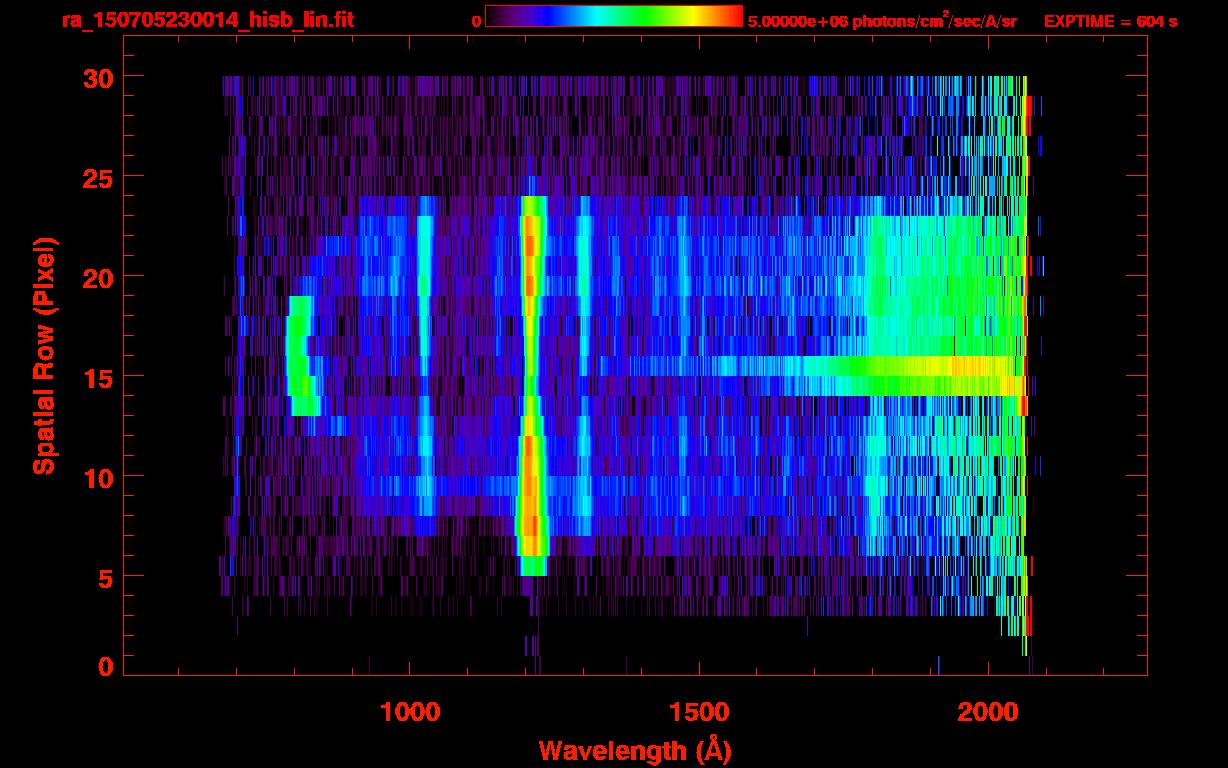
Task: Click the x-axis tick label 2000
Action: [x=988, y=712]
